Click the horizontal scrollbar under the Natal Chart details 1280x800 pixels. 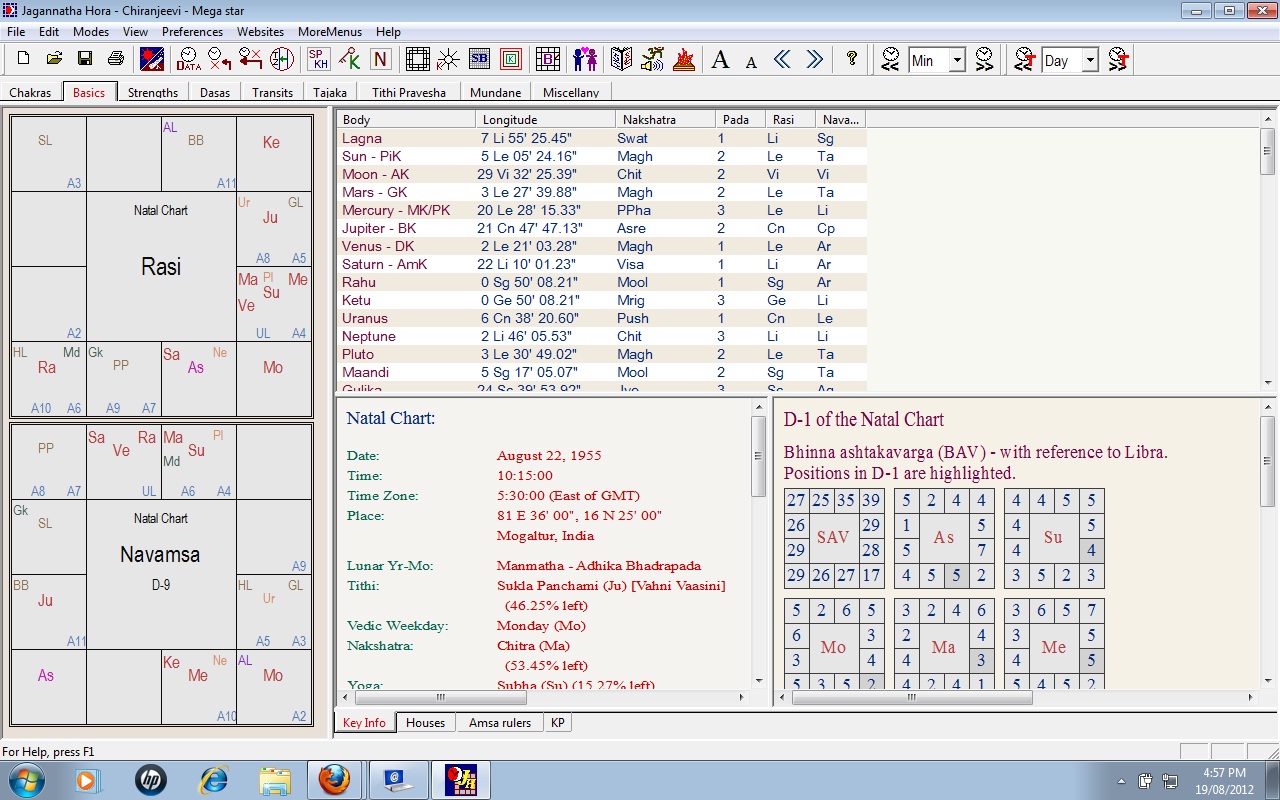point(543,697)
